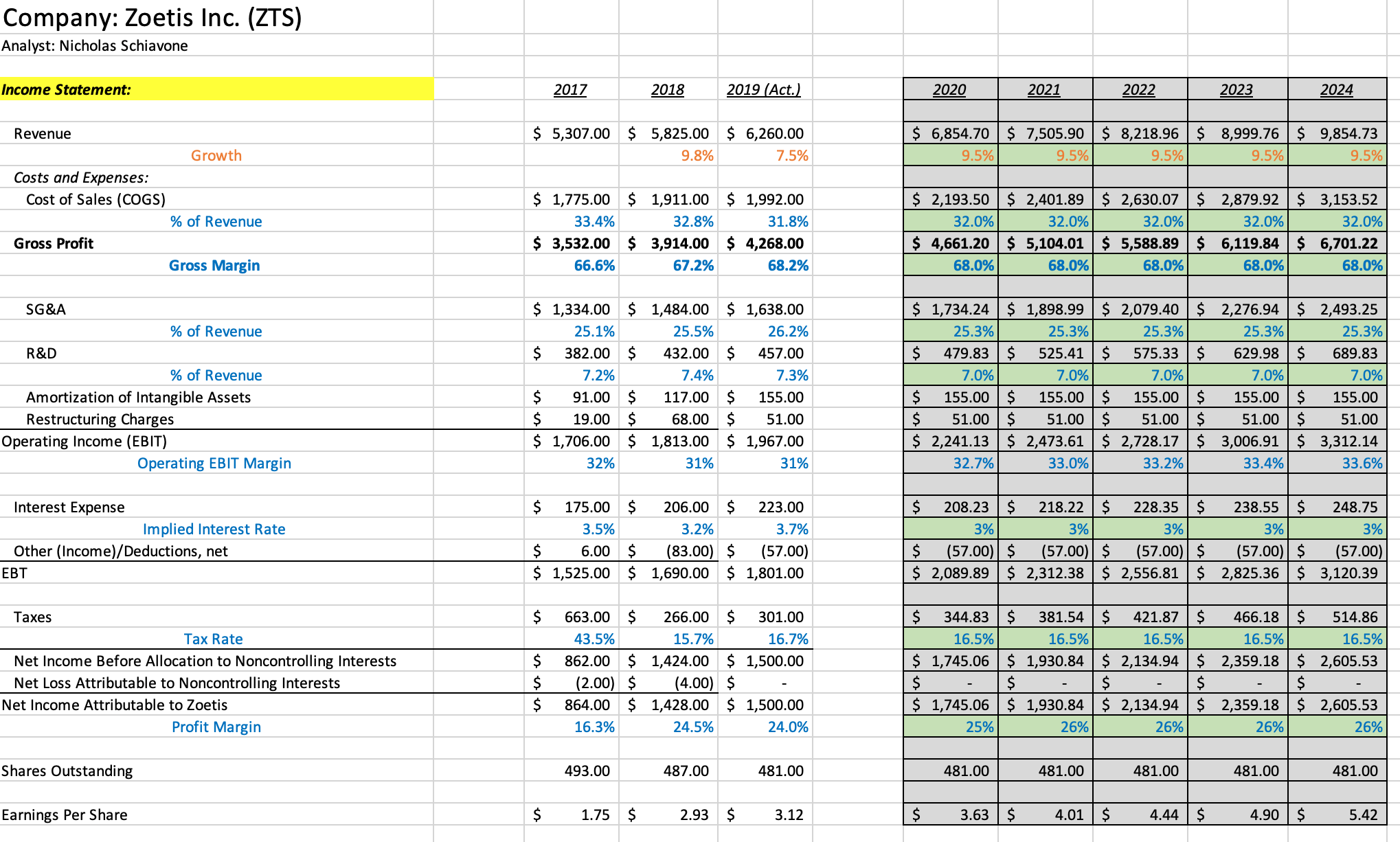Click the 2019 SG&A percent 26.2%
The height and width of the screenshot is (842, 1400).
click(788, 332)
